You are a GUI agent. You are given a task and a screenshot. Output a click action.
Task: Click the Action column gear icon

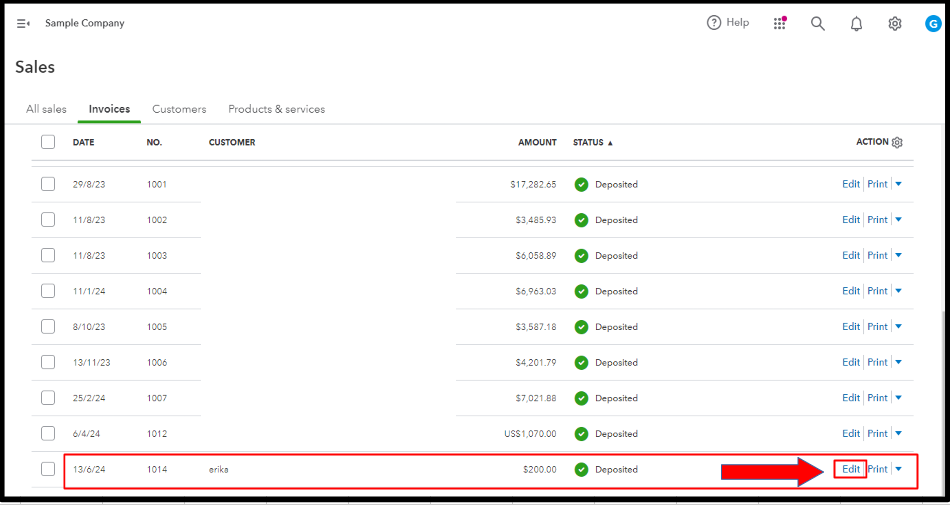[x=897, y=142]
